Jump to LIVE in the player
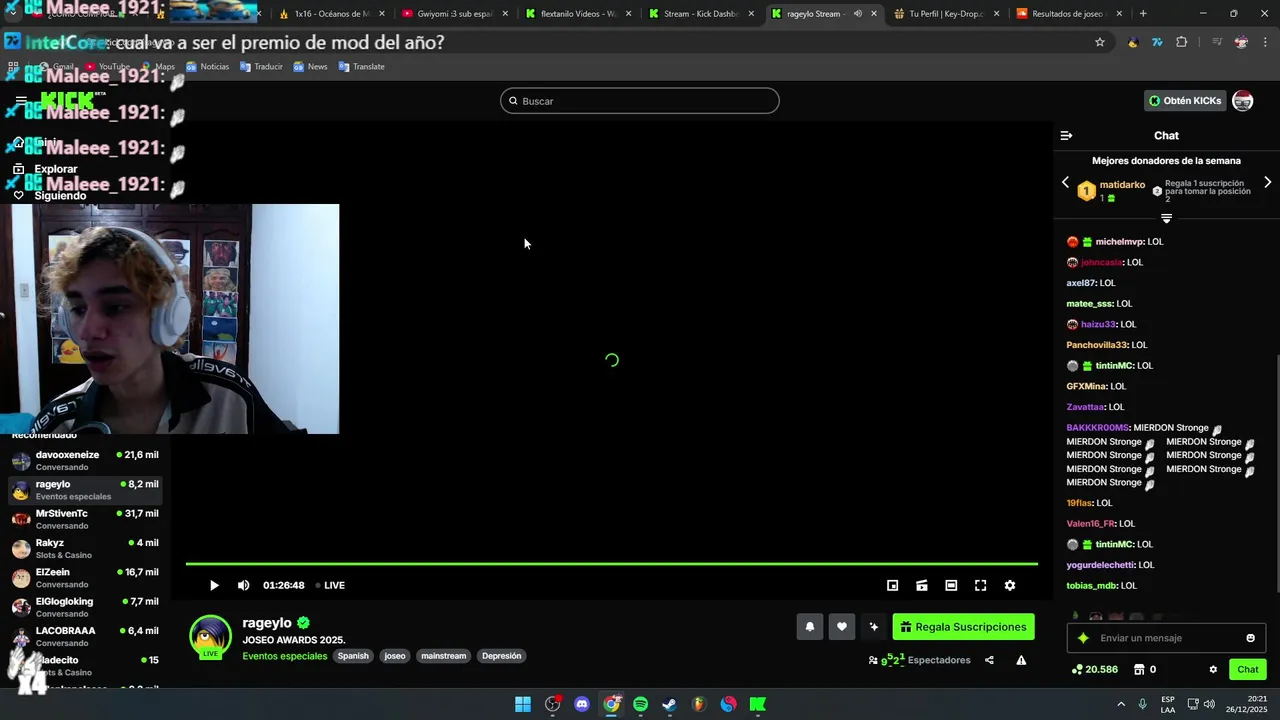Screen dimensions: 1280x720 click(x=330, y=586)
